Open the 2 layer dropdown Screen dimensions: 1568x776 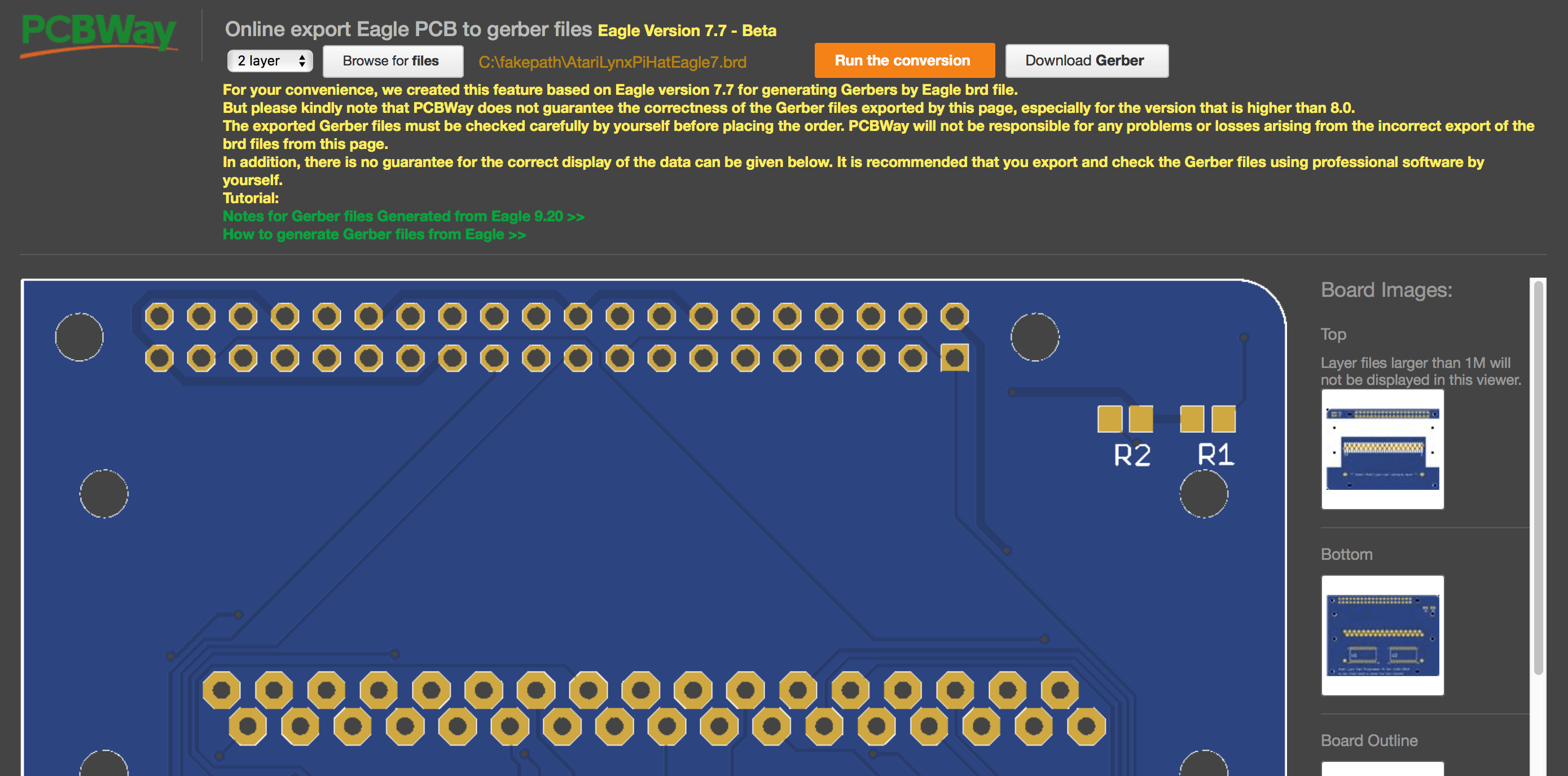[x=270, y=61]
